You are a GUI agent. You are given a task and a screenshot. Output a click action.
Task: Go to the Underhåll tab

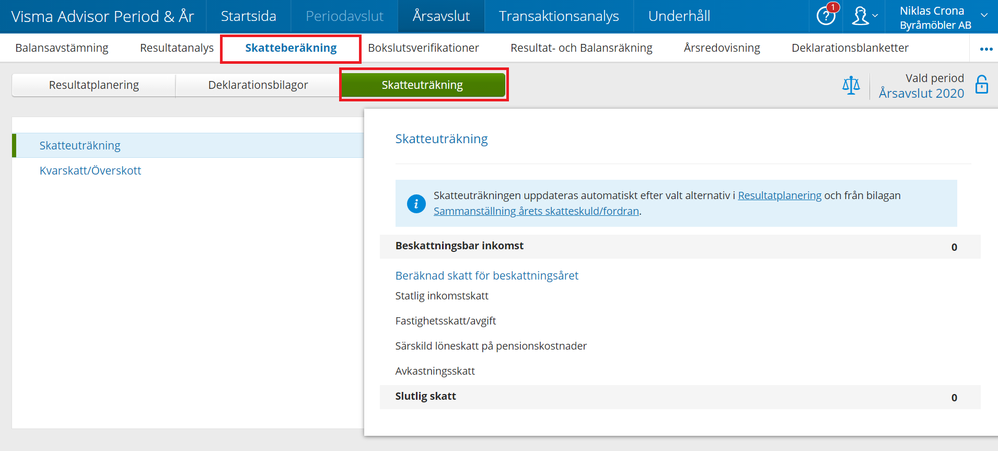(x=679, y=16)
